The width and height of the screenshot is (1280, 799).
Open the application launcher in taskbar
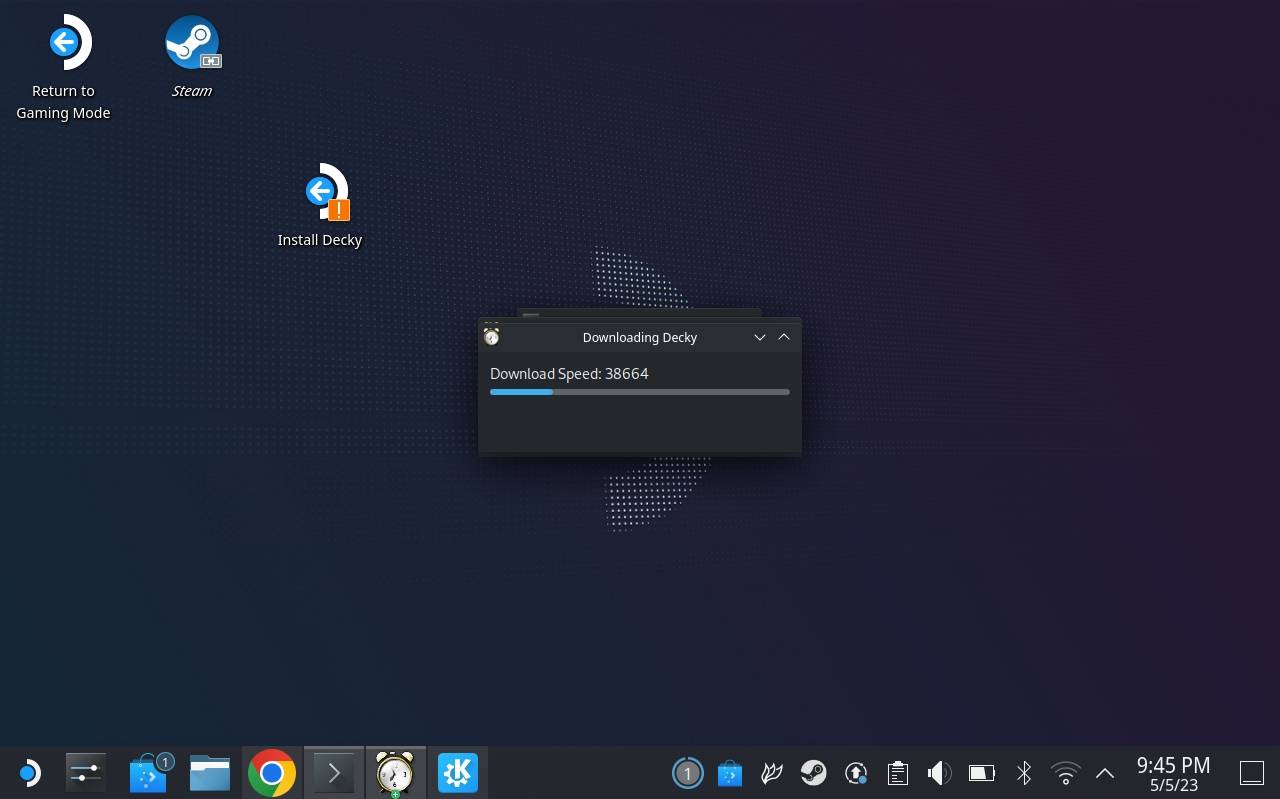tap(29, 773)
